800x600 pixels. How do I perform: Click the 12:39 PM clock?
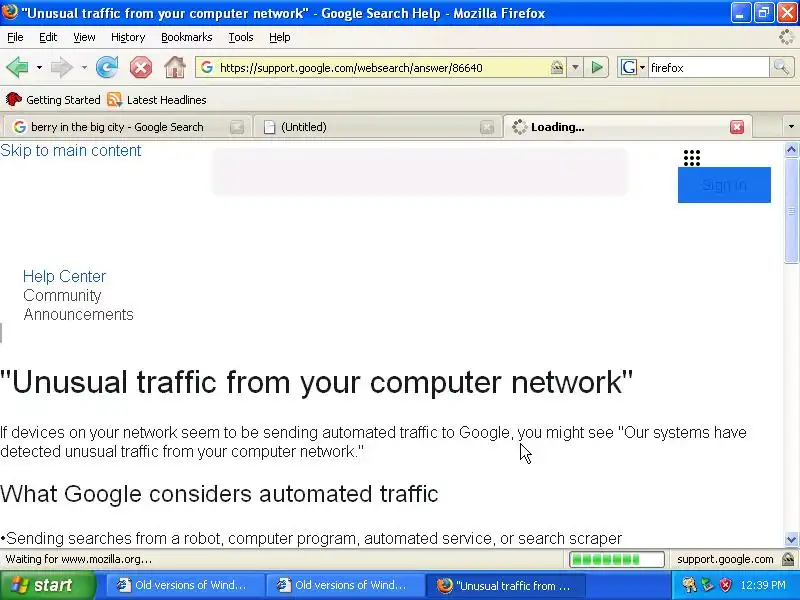(x=763, y=585)
